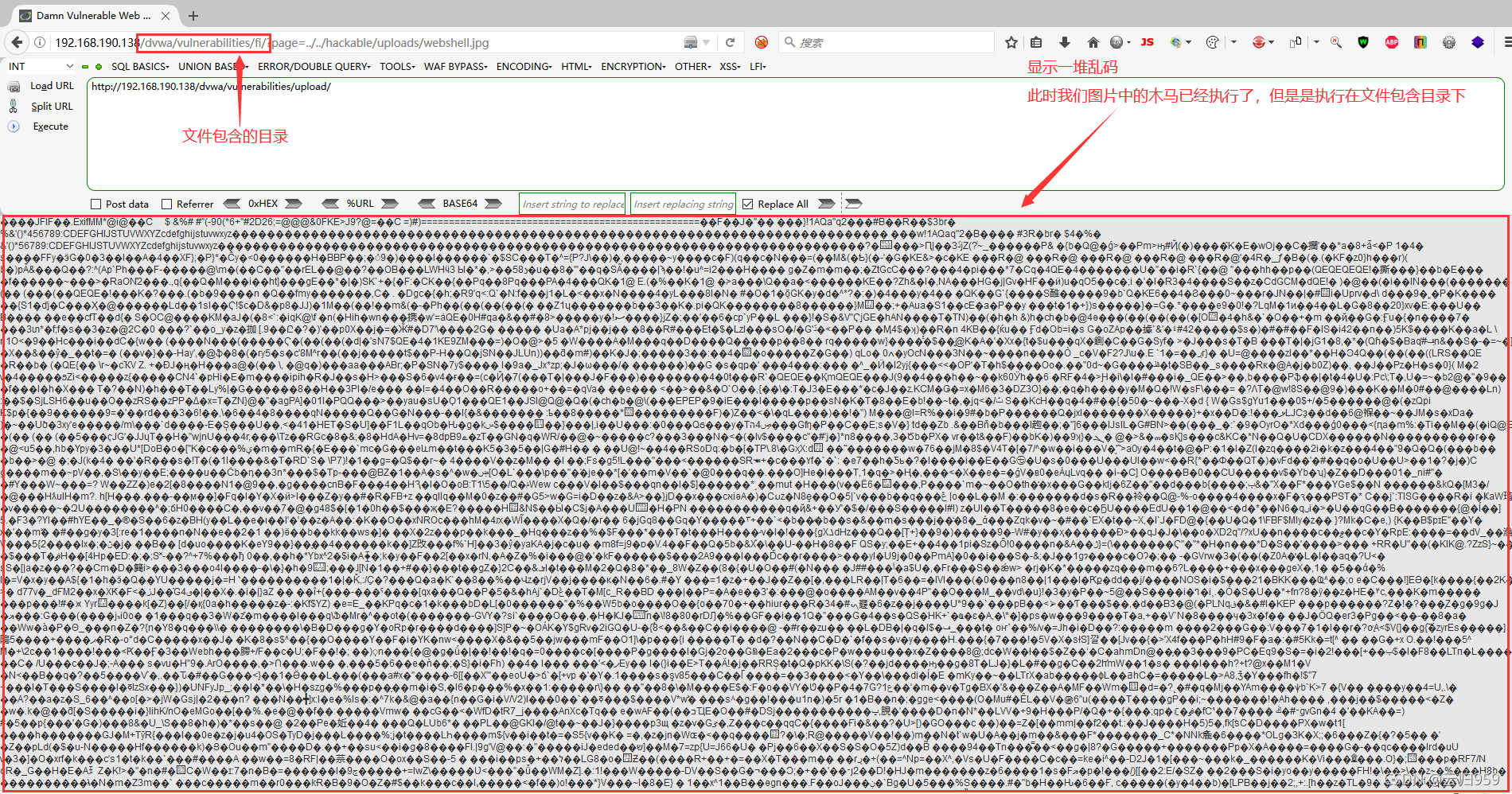Go to the home page icon
The width and height of the screenshot is (1512, 794).
(x=1093, y=42)
